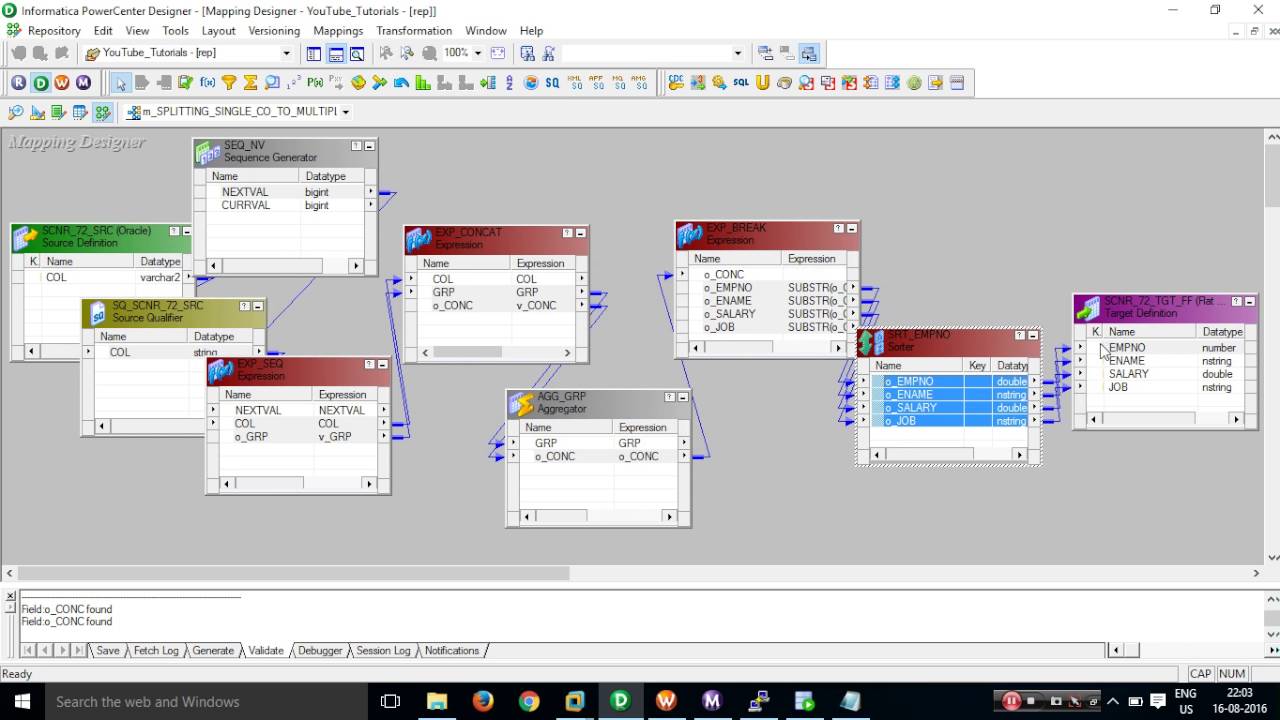Select the Lookup transformation tool
Viewport: 1280px width, 720px height.
pos(272,83)
